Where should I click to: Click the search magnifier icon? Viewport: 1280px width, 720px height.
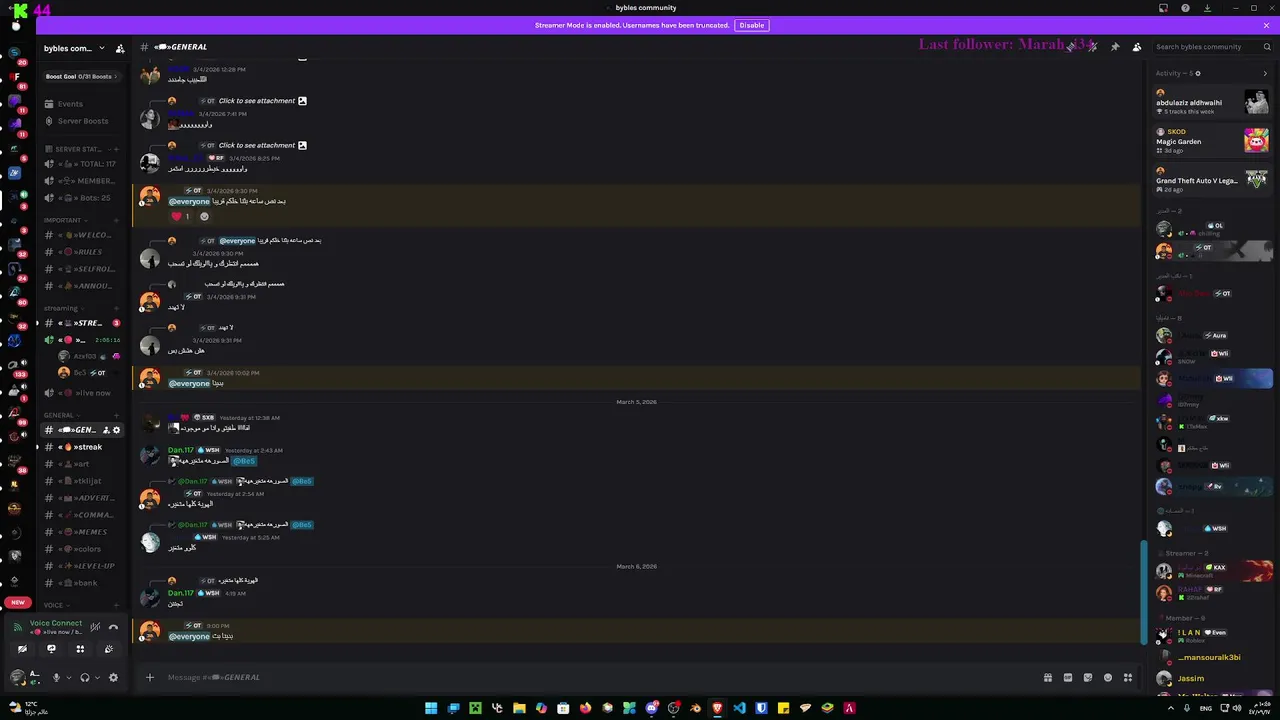pyautogui.click(x=1266, y=47)
